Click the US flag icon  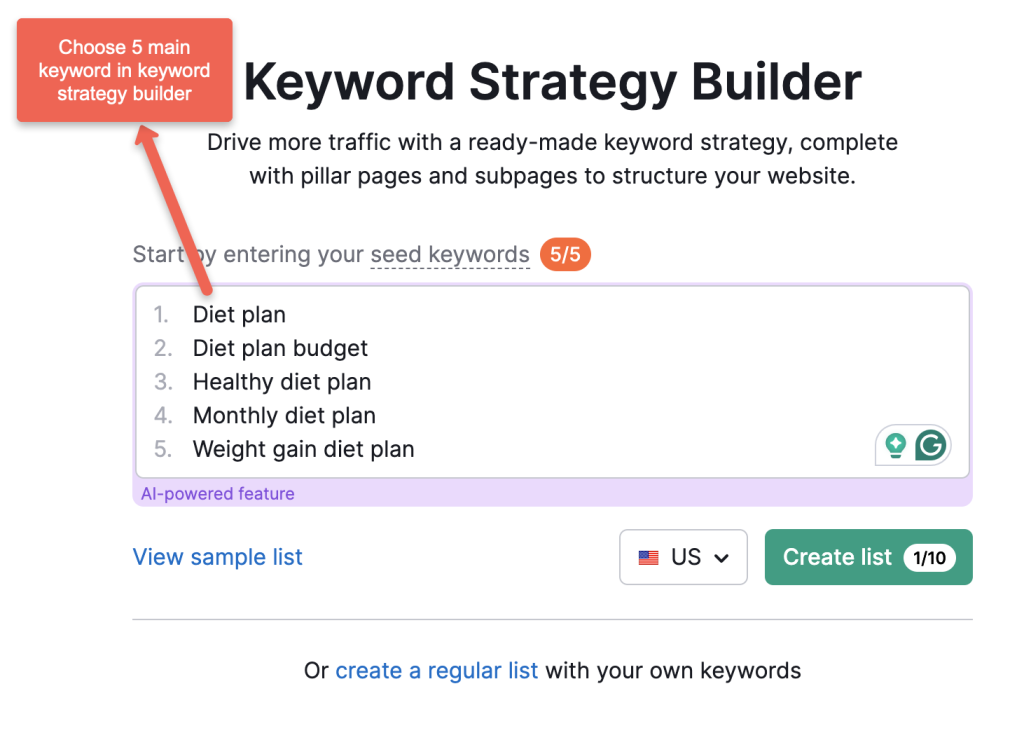649,557
